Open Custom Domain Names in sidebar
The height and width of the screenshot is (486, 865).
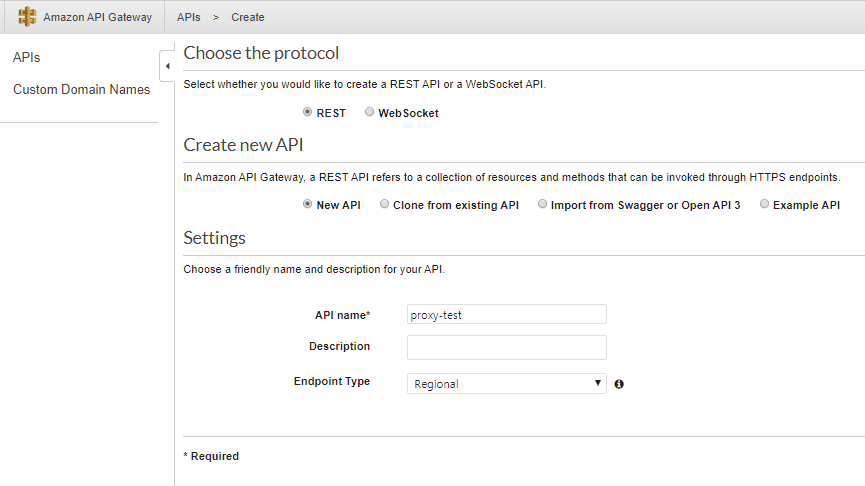click(x=82, y=89)
